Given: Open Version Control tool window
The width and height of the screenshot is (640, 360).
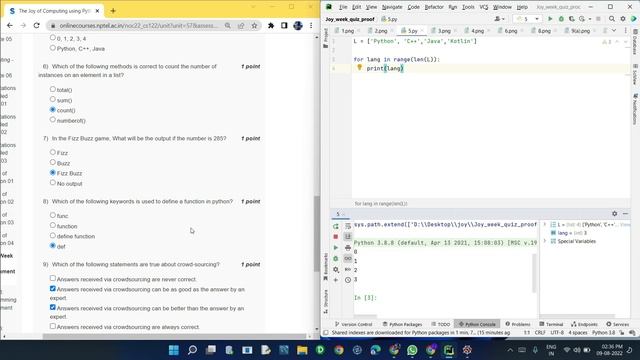Looking at the screenshot, I should point(353,324).
